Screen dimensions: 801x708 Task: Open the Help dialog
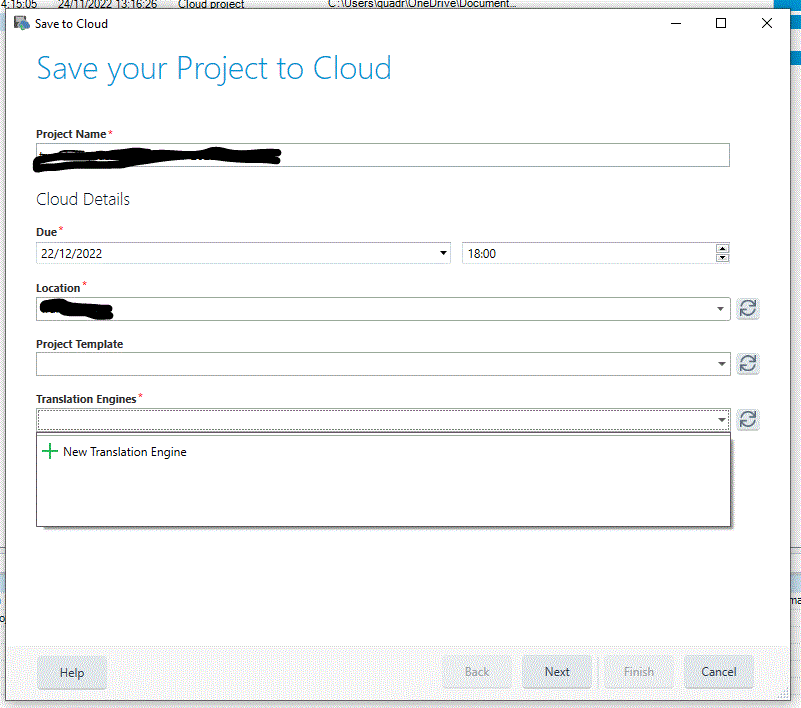(71, 672)
